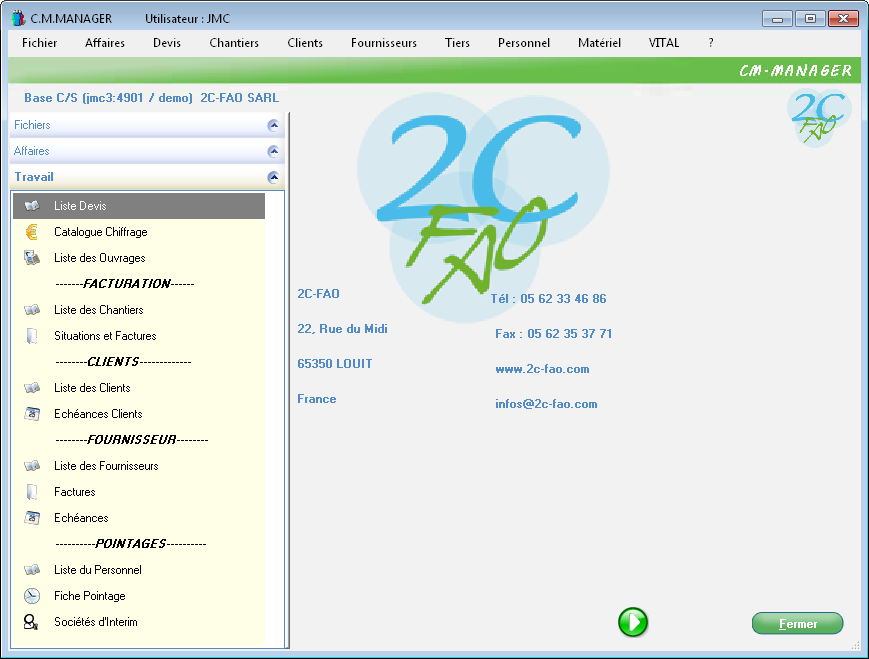
Task: Click the book icon beside Liste du Personnel
Action: 32,570
